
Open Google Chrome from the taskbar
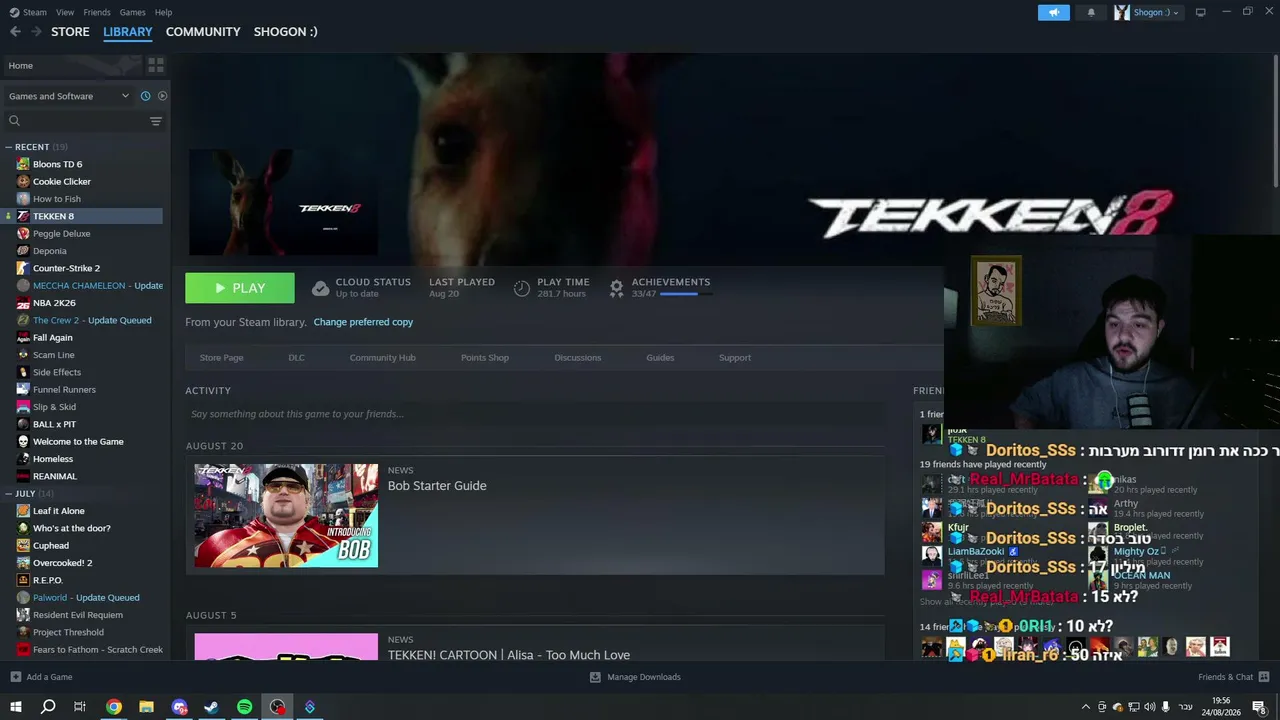(114, 707)
